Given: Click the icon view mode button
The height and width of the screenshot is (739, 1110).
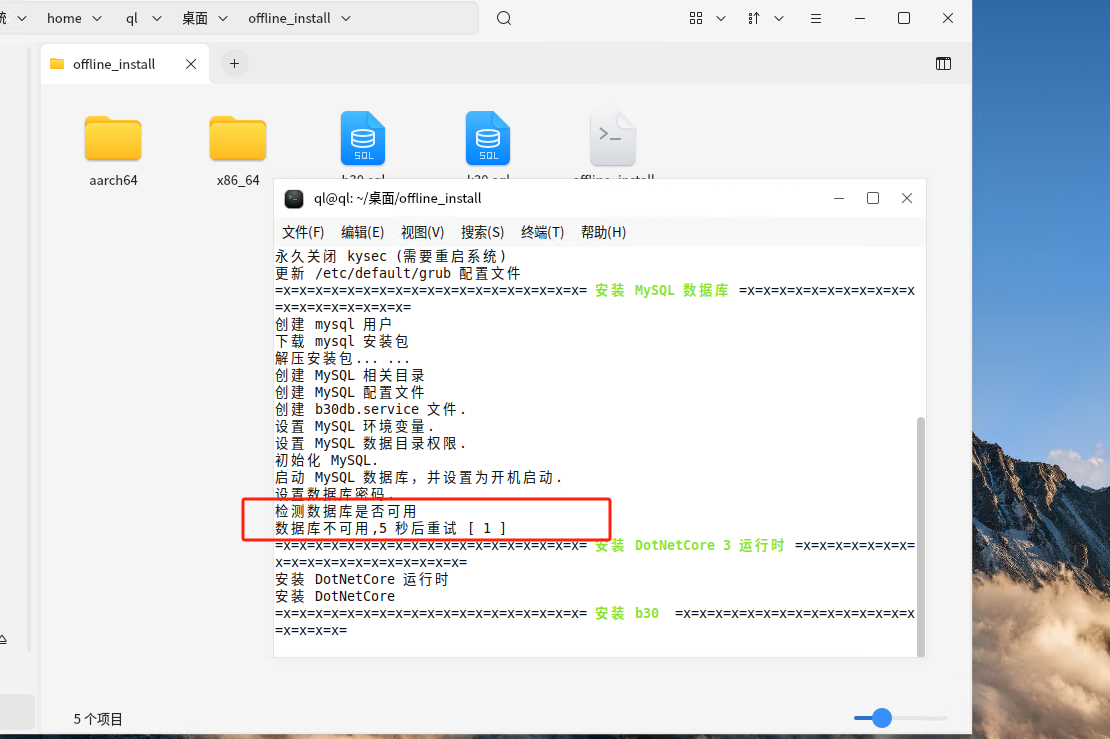Looking at the screenshot, I should (x=696, y=18).
